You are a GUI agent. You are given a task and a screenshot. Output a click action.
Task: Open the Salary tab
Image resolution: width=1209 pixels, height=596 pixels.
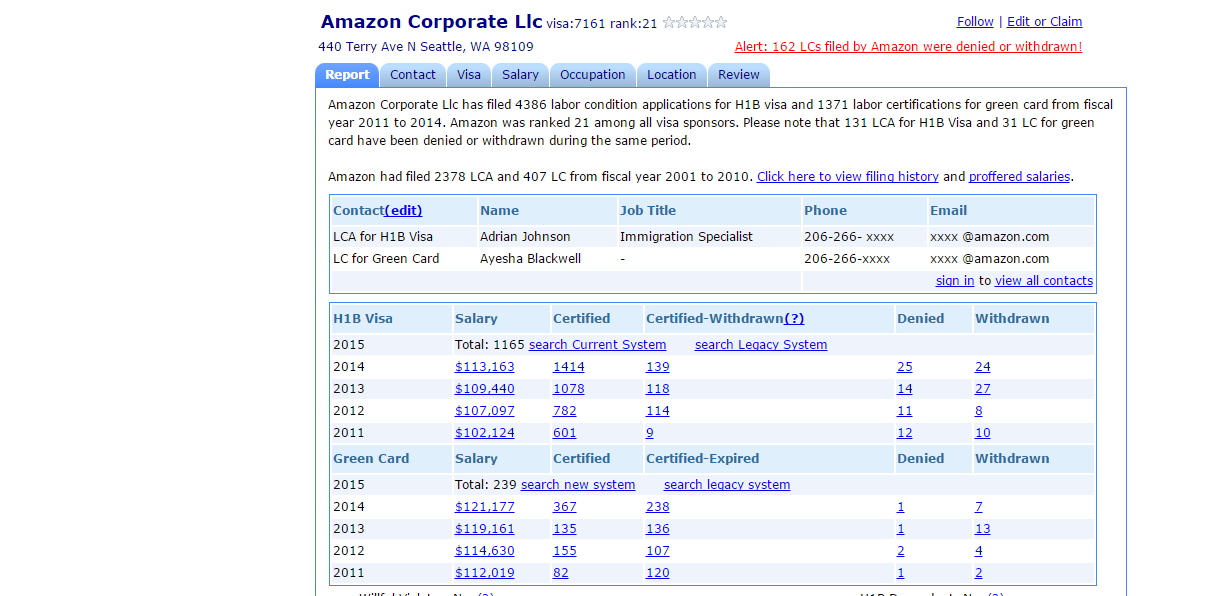point(520,75)
